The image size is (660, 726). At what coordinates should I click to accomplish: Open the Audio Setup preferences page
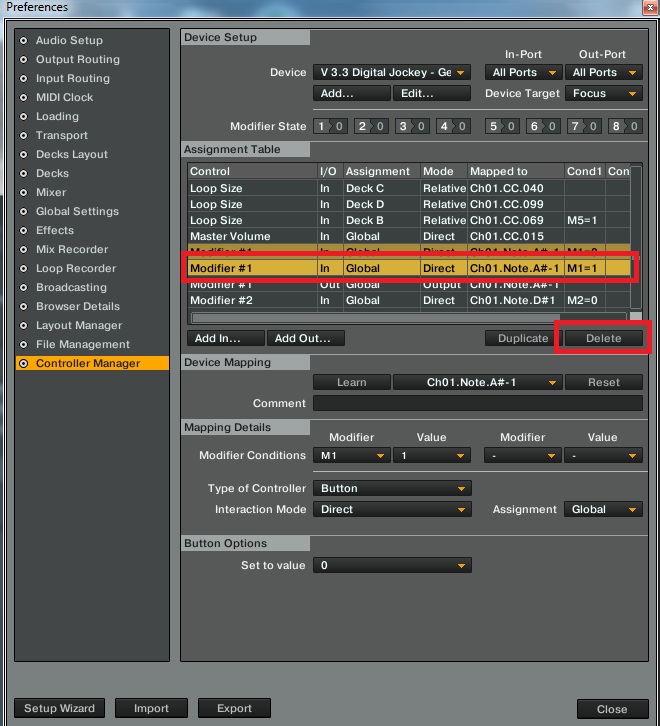(69, 40)
